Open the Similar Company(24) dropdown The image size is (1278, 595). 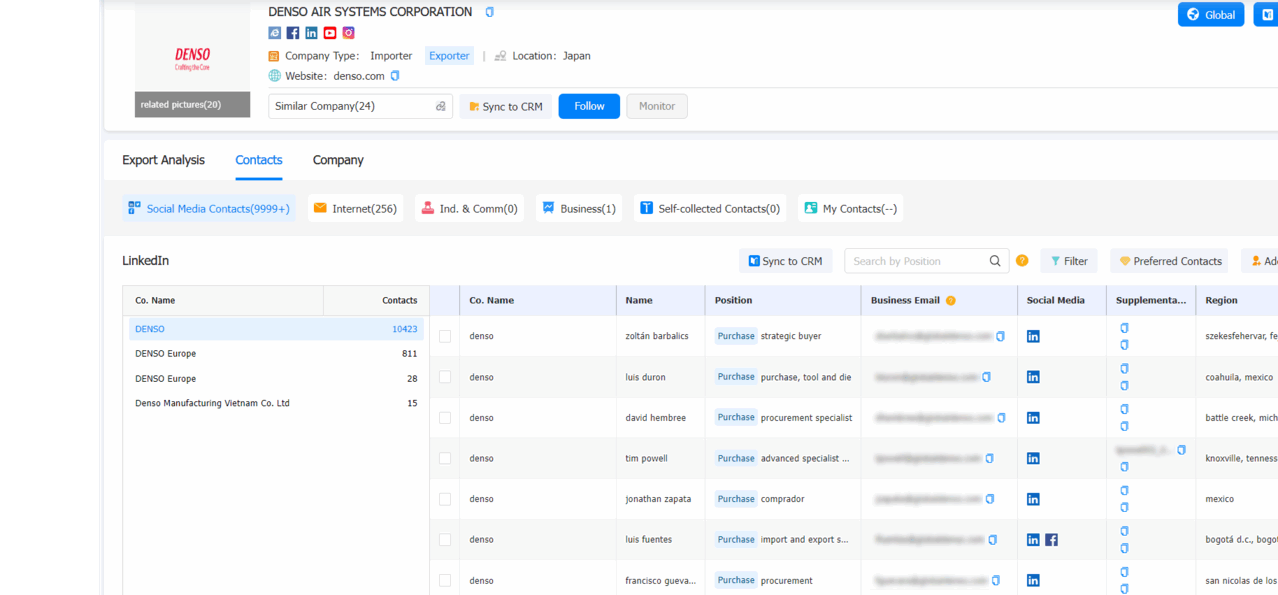click(360, 106)
